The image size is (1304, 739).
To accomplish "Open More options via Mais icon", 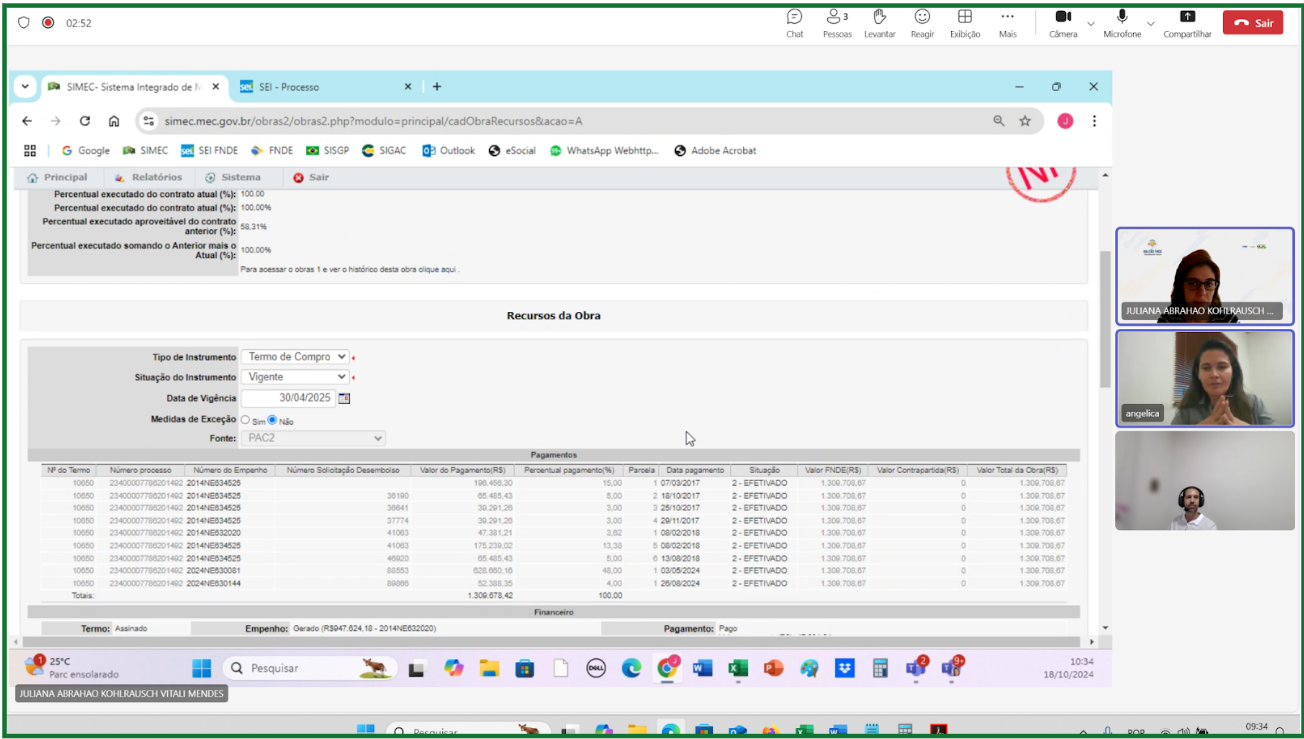I will 1007,17.
